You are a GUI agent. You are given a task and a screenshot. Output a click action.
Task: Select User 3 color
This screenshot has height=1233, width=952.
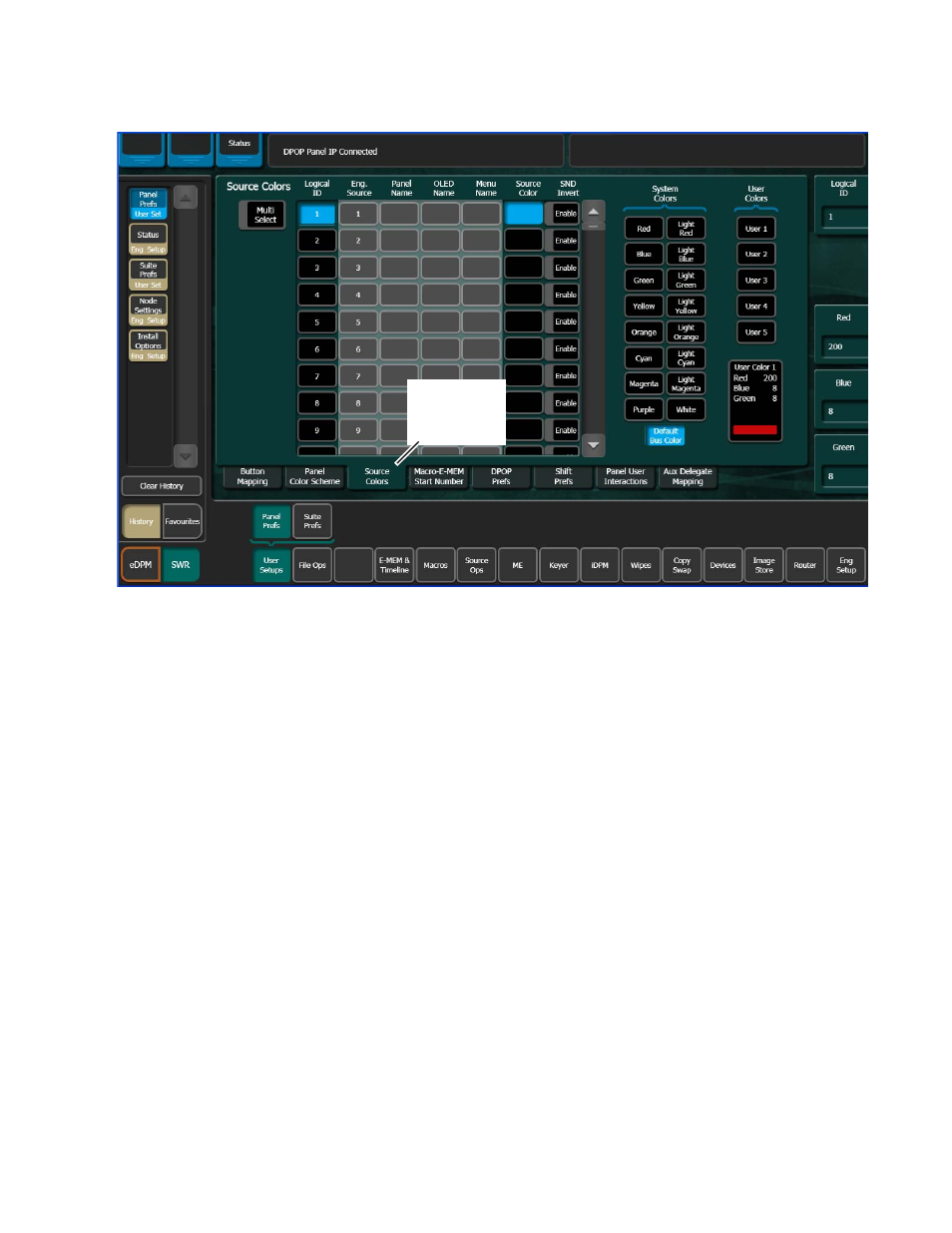click(756, 281)
